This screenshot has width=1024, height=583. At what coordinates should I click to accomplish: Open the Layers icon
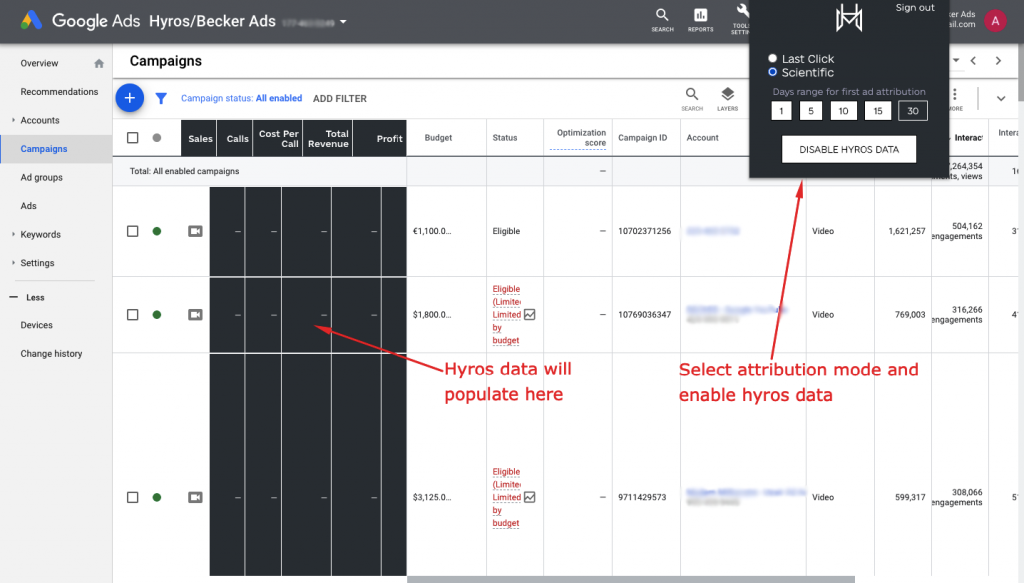pyautogui.click(x=728, y=99)
